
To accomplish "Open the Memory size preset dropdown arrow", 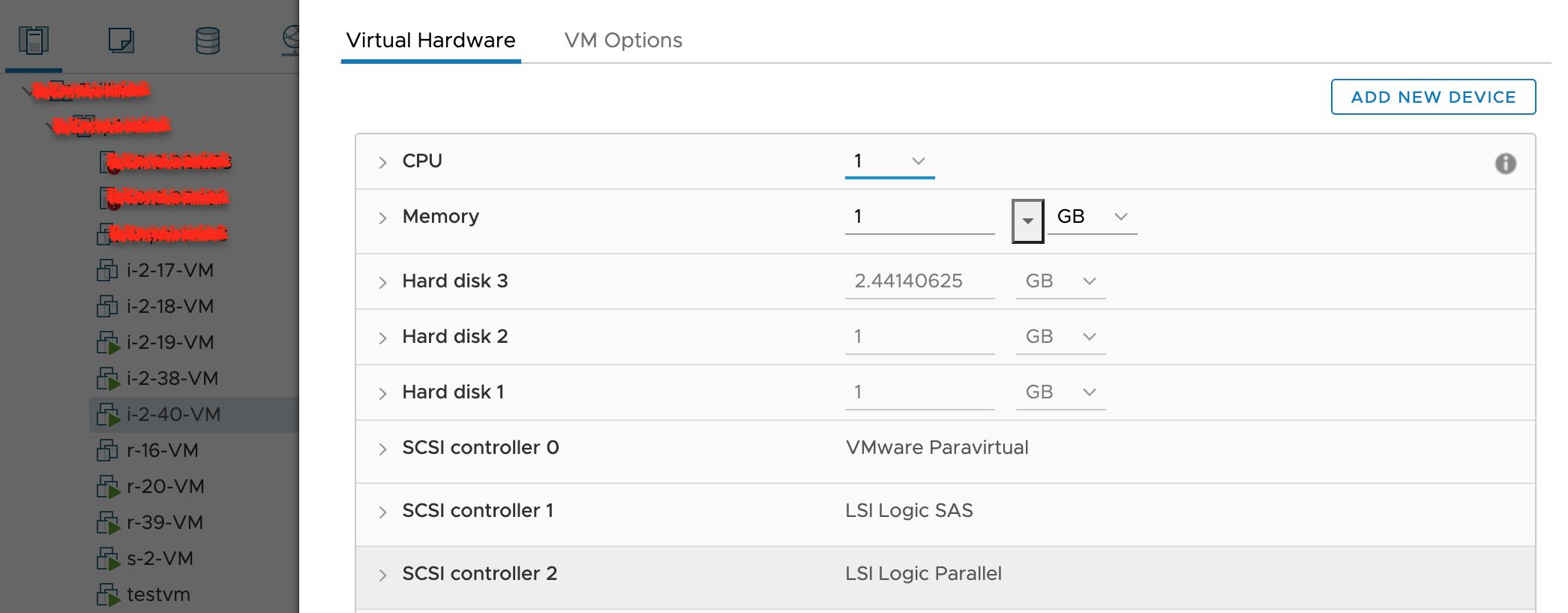I will pyautogui.click(x=1027, y=221).
